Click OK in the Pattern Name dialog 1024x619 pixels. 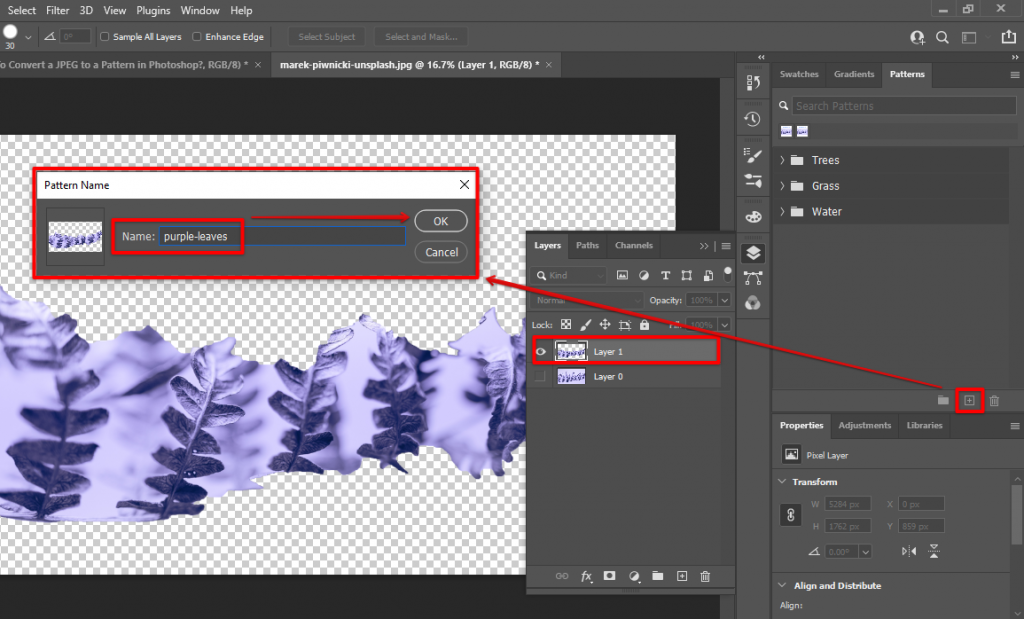[x=440, y=221]
